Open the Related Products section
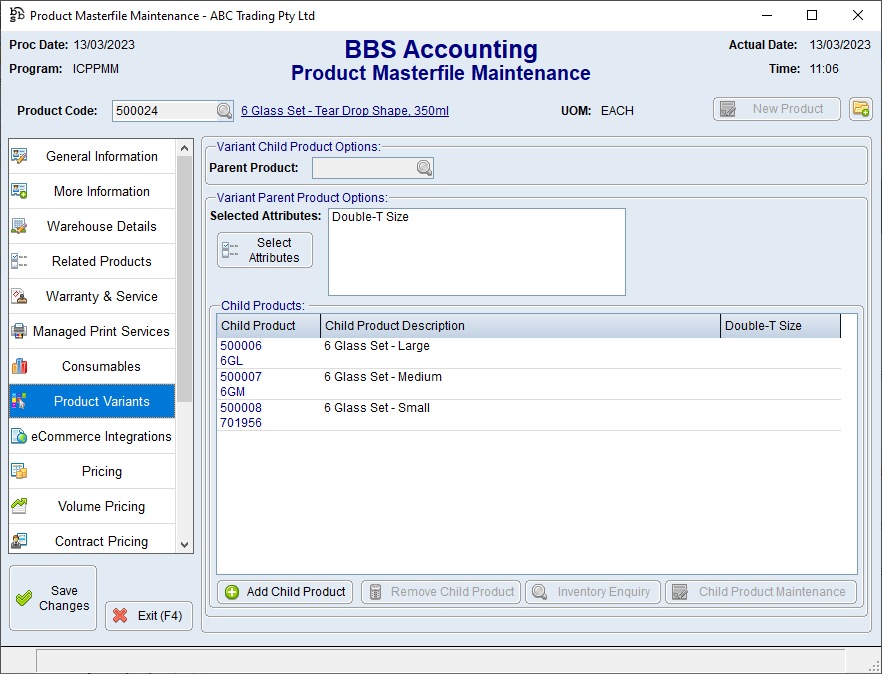Image resolution: width=882 pixels, height=674 pixels. 101,261
